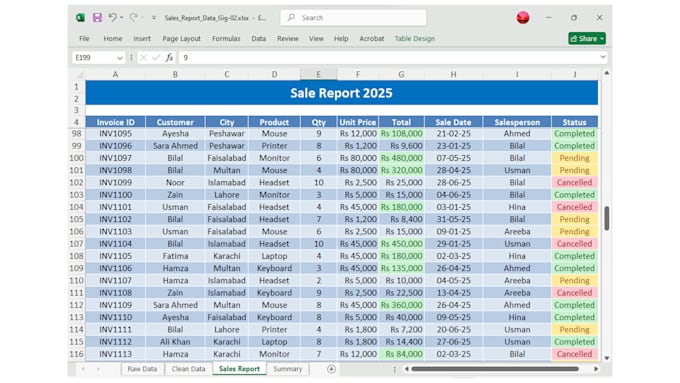
Task: Switch to the Clean Data sheet
Action: coord(188,369)
